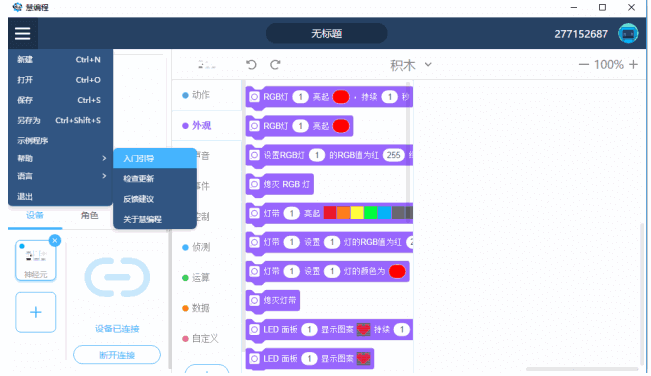651x376 pixels.
Task: Expand the 帮助 submenu
Action: 60,158
